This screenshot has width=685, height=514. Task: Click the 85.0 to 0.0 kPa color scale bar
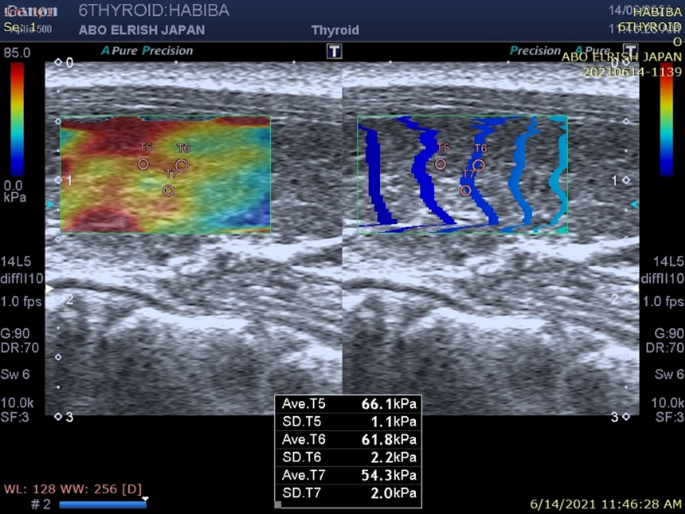click(x=17, y=119)
